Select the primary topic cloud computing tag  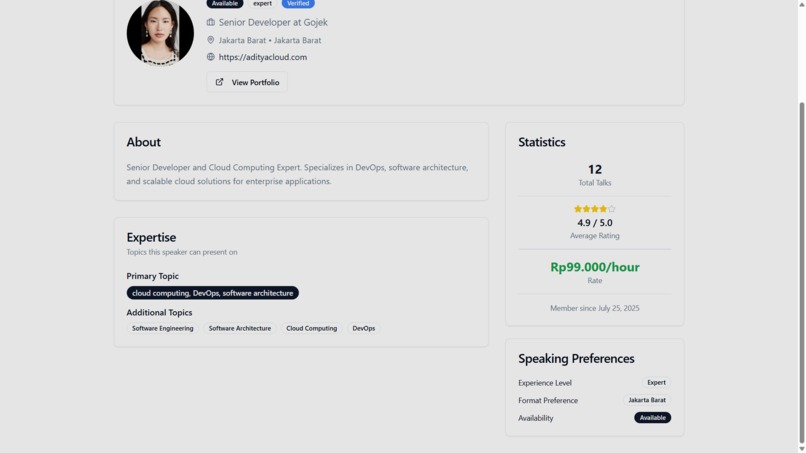tap(213, 293)
